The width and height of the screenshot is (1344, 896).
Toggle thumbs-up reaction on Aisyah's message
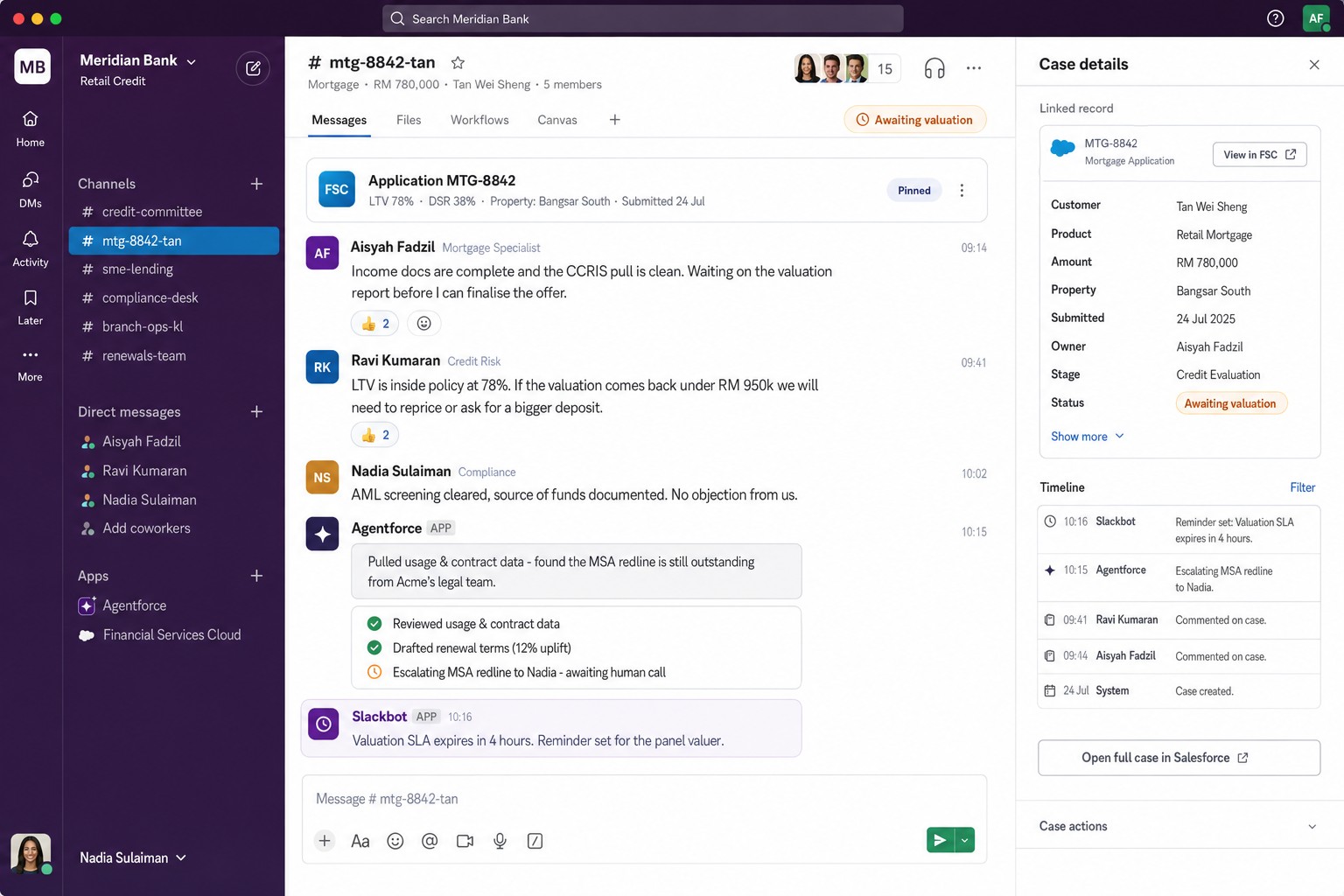(375, 324)
